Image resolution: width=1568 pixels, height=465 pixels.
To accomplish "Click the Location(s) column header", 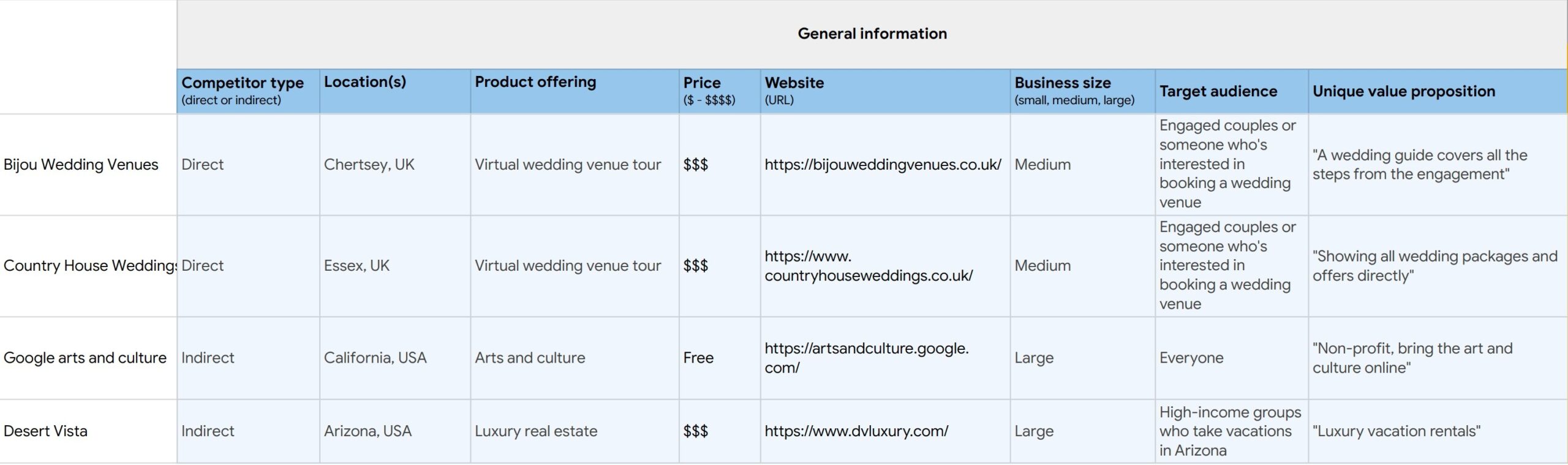I will click(x=365, y=82).
